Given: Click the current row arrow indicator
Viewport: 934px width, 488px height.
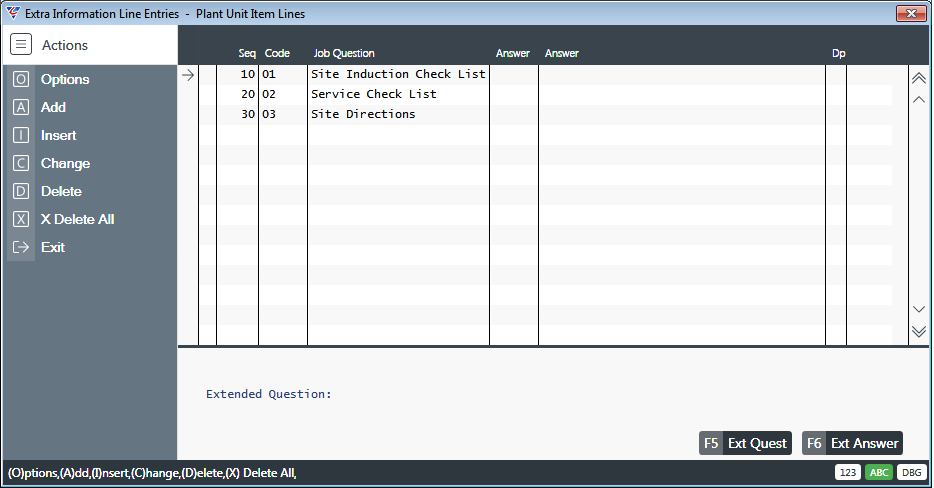Looking at the screenshot, I should 188,75.
